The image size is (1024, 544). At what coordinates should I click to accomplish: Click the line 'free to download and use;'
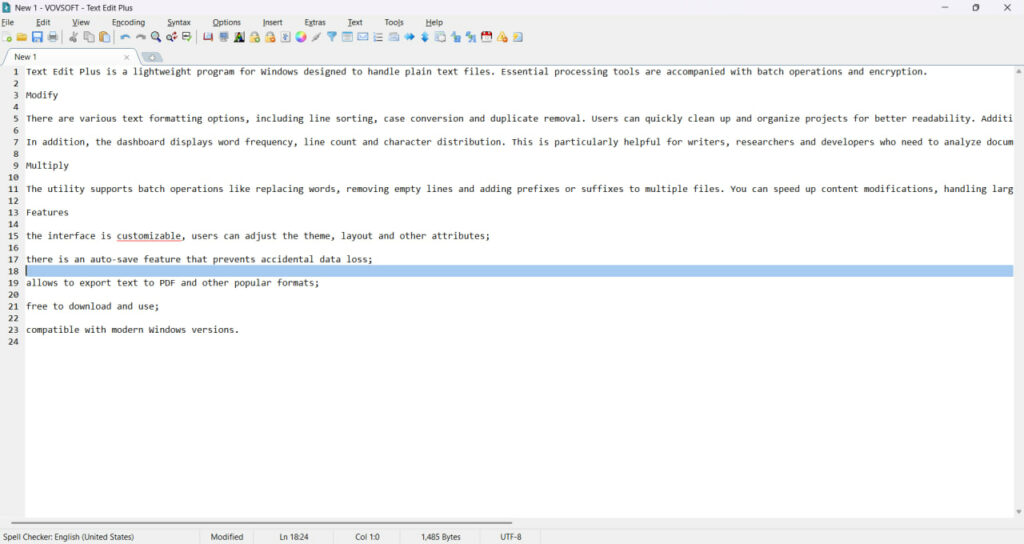pos(93,306)
